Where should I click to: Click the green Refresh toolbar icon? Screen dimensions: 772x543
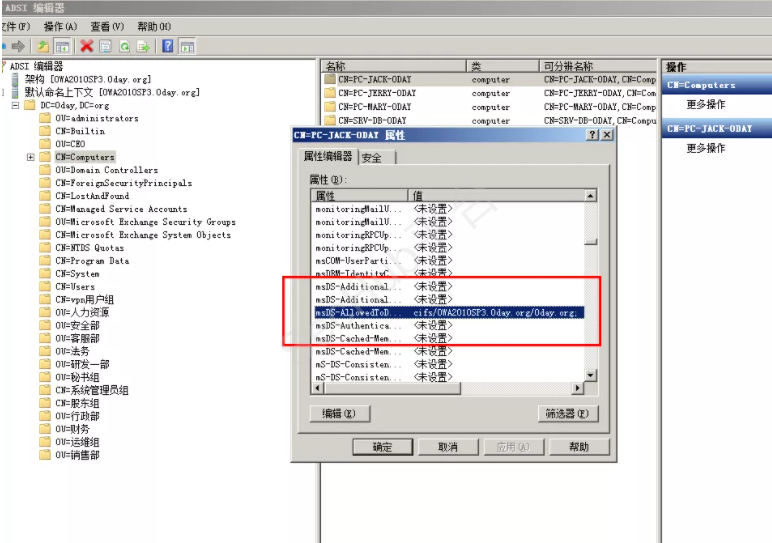[x=124, y=46]
